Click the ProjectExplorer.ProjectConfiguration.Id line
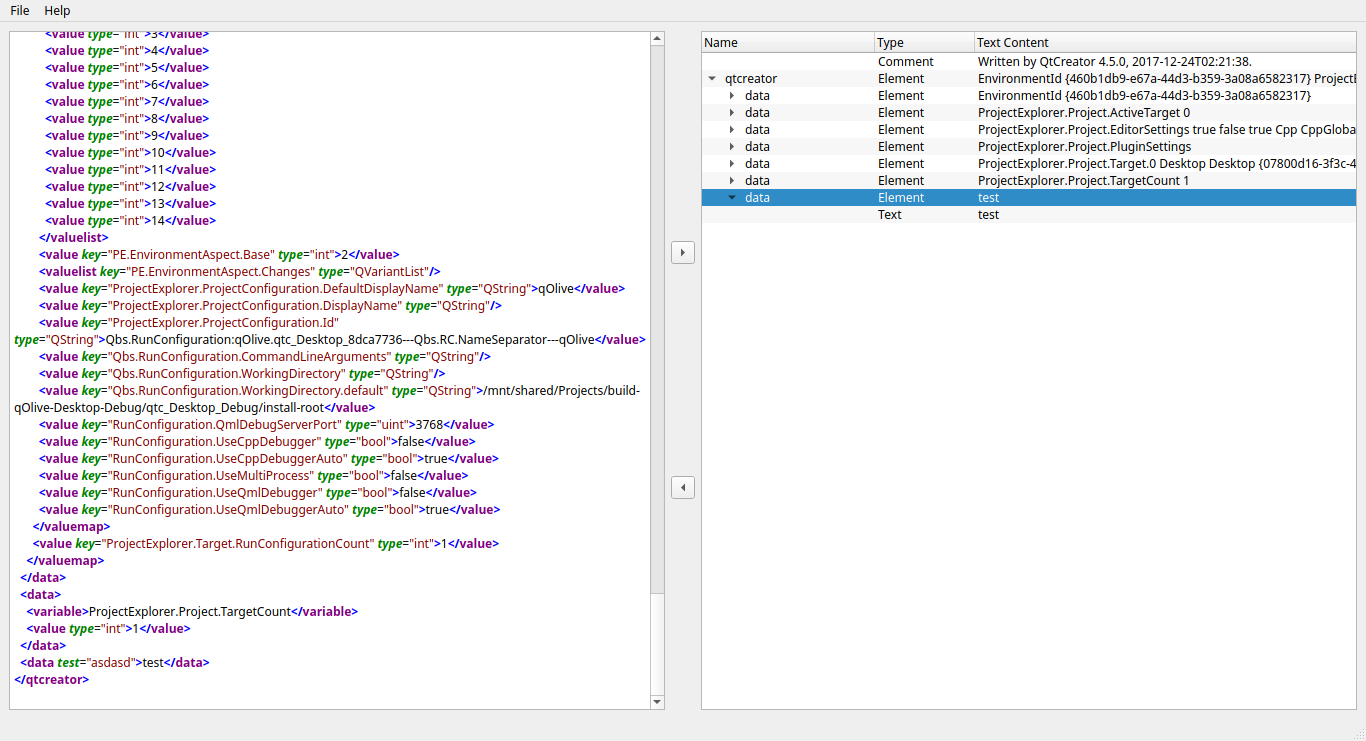The height and width of the screenshot is (741, 1366). point(330,331)
